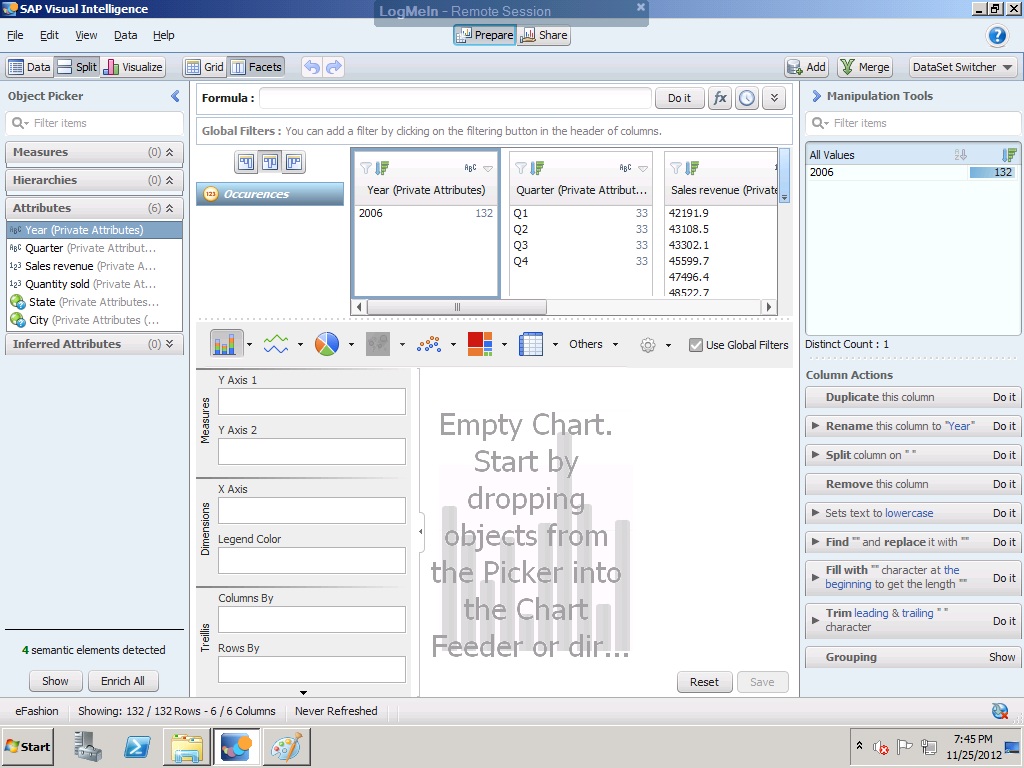Select the line chart type icon
This screenshot has height=768, width=1024.
coord(276,344)
